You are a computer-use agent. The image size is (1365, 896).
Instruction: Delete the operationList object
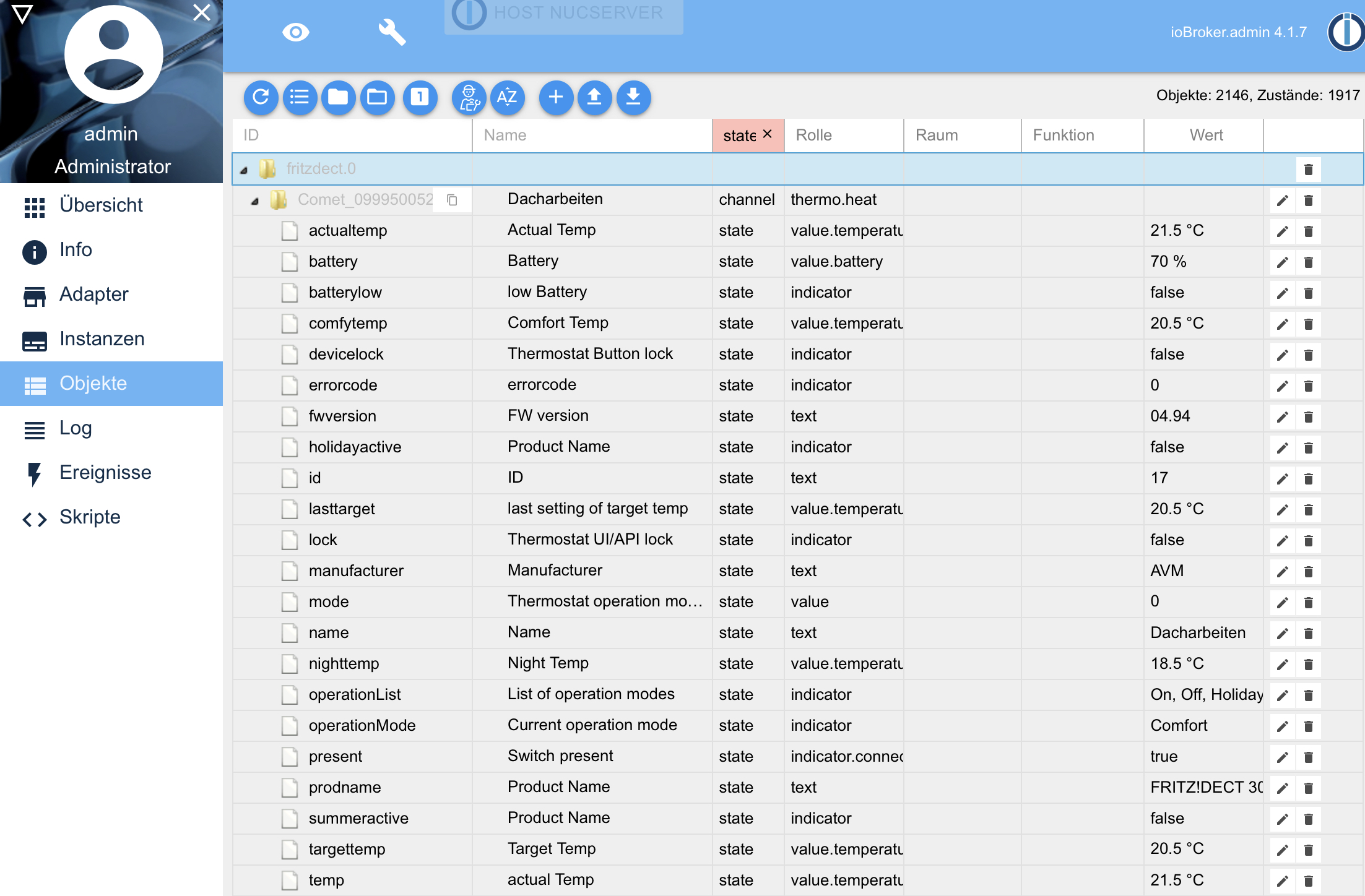pos(1308,695)
